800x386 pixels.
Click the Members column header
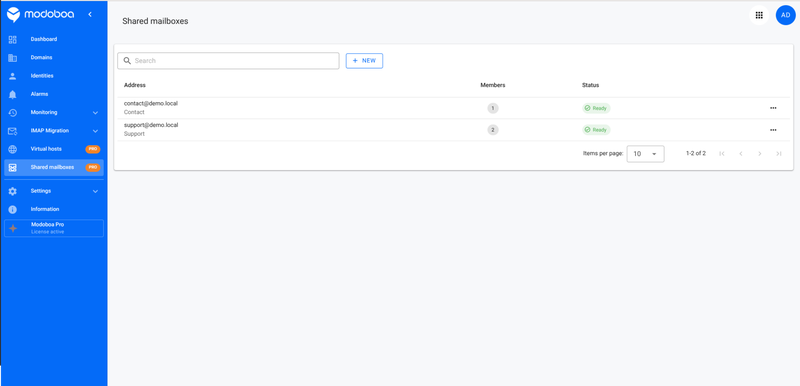tap(493, 85)
